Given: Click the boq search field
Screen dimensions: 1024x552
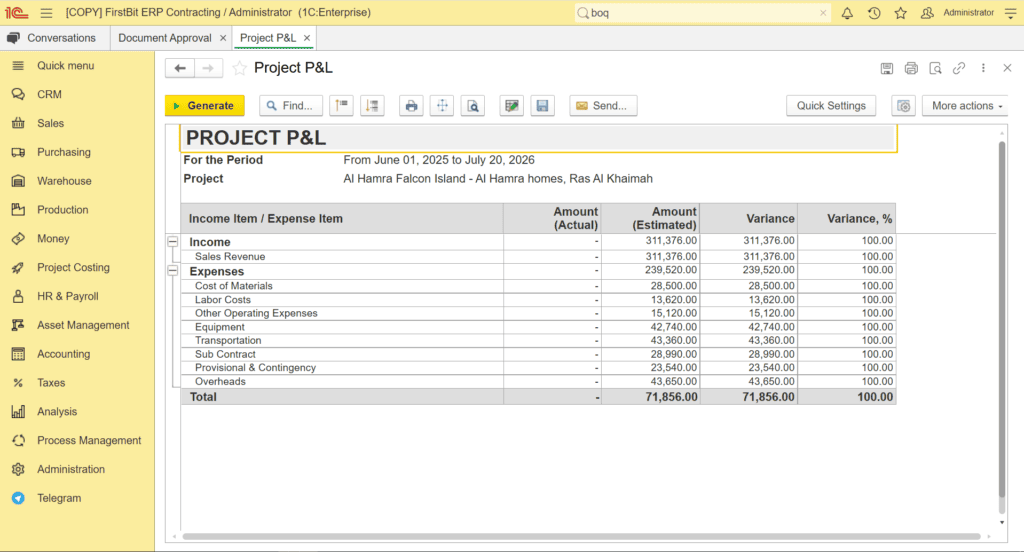Looking at the screenshot, I should point(702,13).
